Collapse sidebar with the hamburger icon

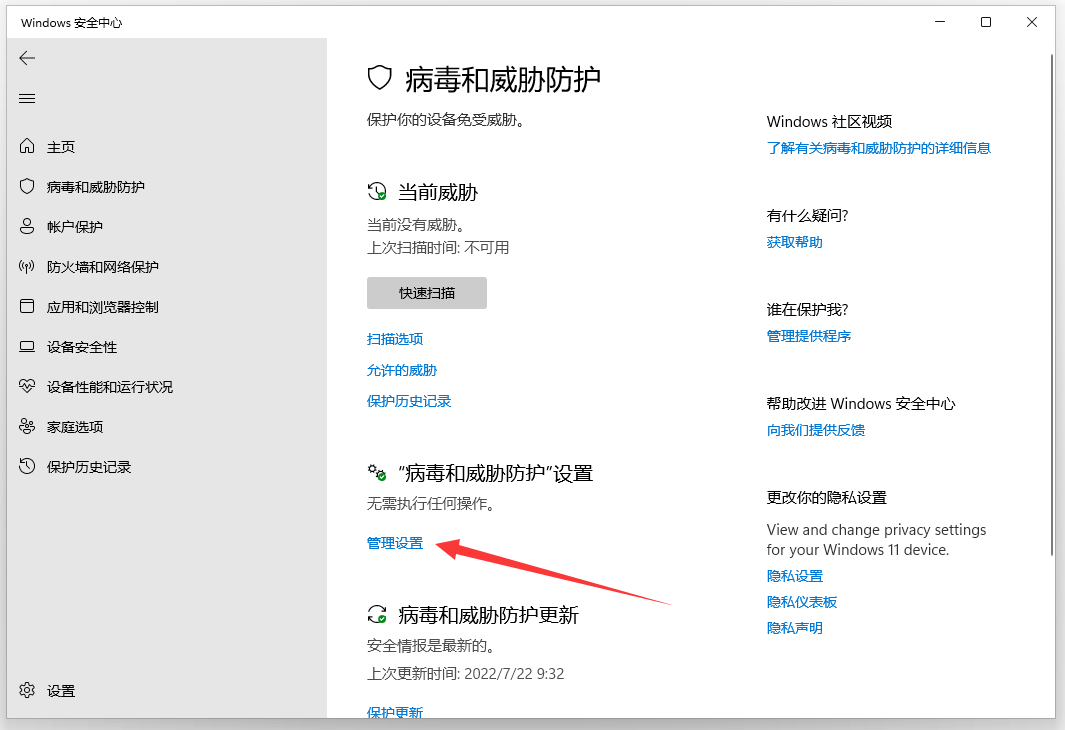point(27,98)
